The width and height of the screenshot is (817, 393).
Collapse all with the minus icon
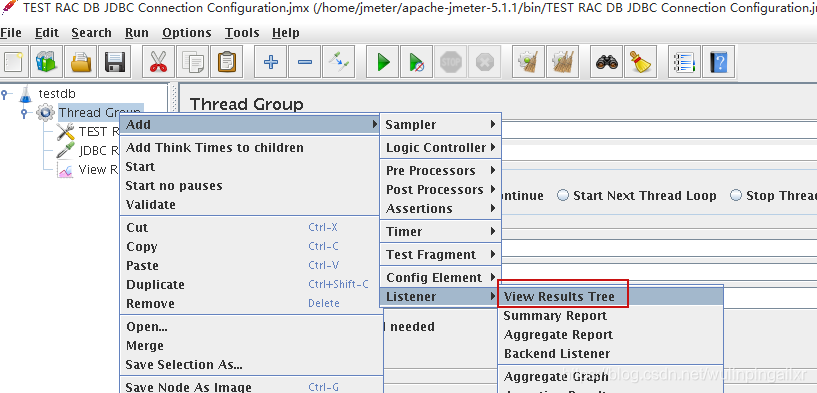click(x=305, y=62)
